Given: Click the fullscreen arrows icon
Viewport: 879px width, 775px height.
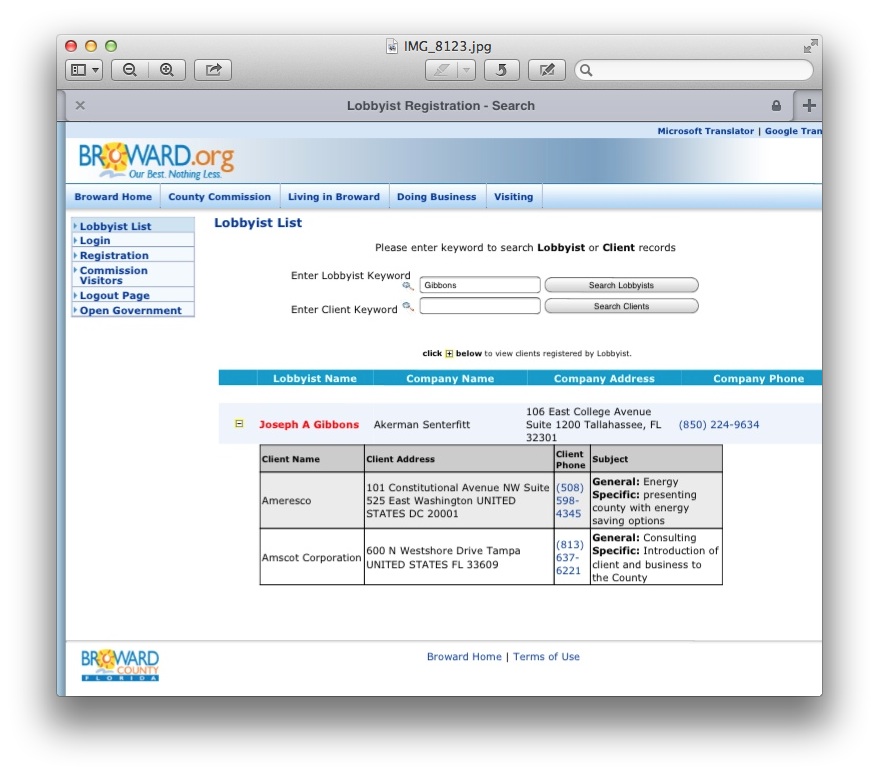Looking at the screenshot, I should (x=810, y=46).
